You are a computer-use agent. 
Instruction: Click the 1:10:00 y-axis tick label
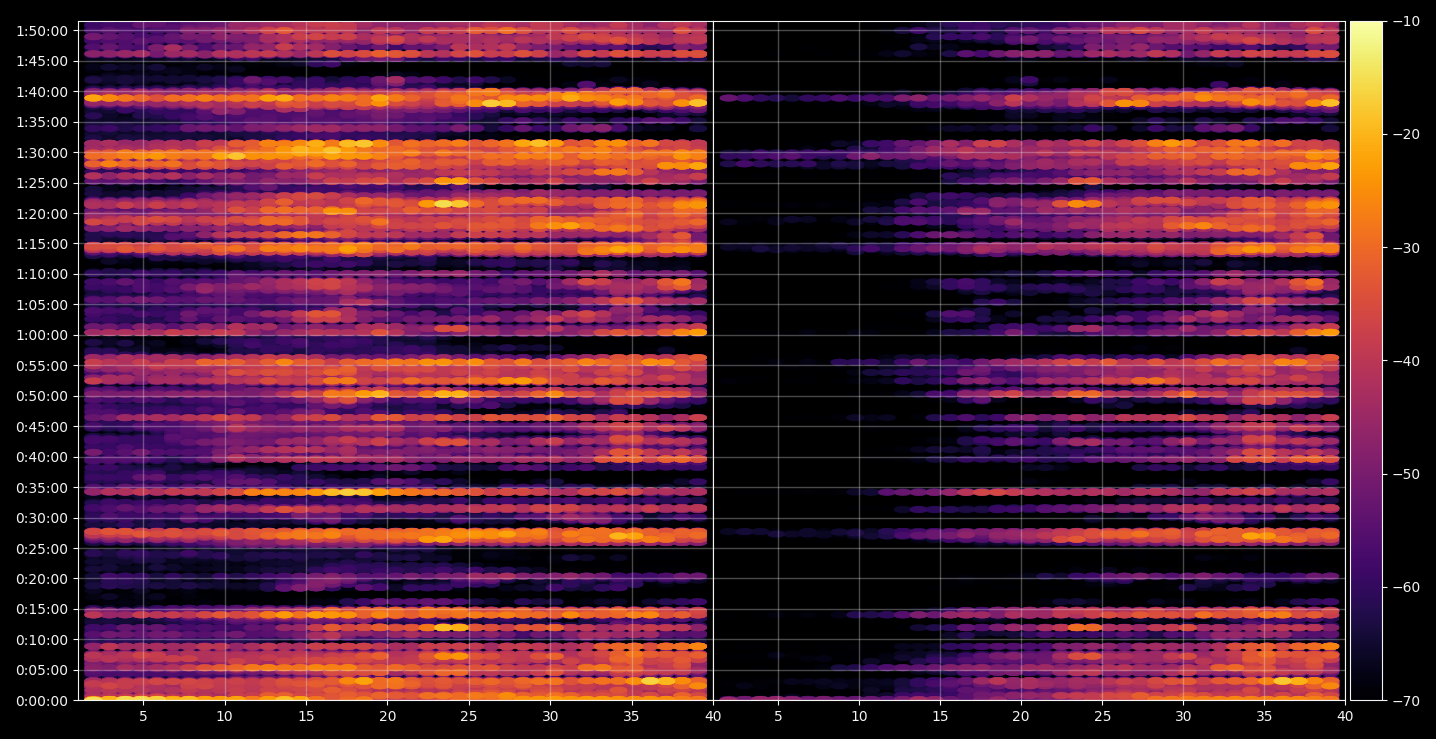pos(42,274)
